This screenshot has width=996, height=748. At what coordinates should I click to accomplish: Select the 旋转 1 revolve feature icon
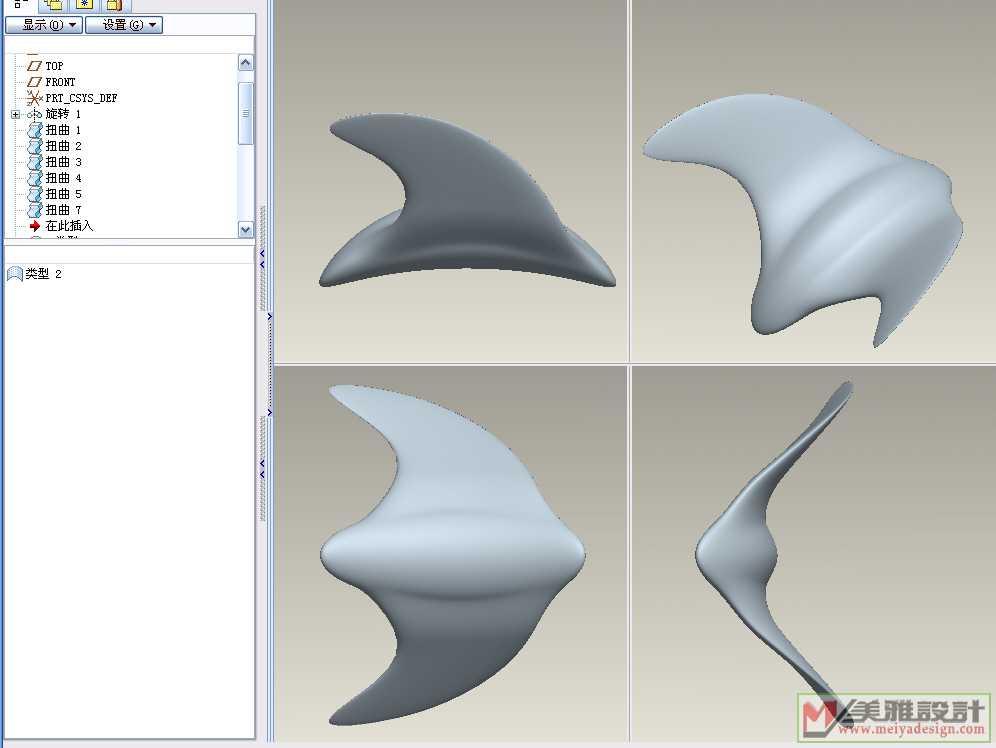tap(35, 114)
